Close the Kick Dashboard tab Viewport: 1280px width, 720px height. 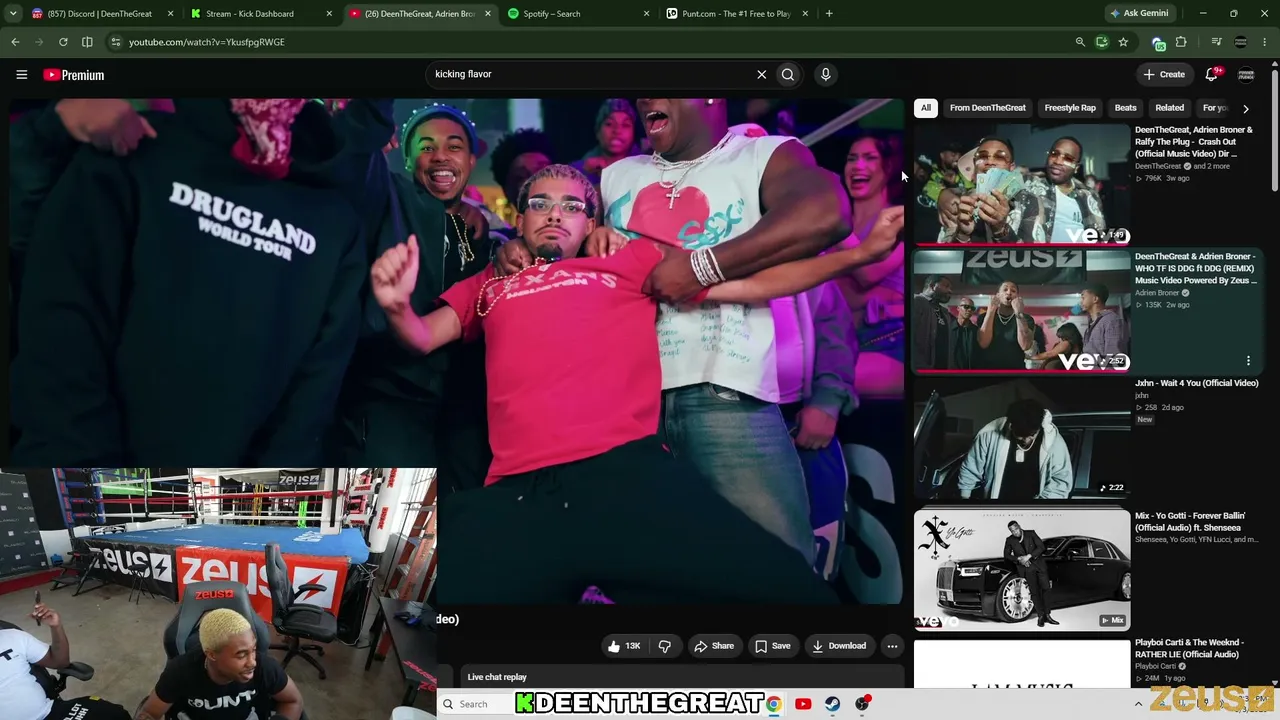click(329, 14)
